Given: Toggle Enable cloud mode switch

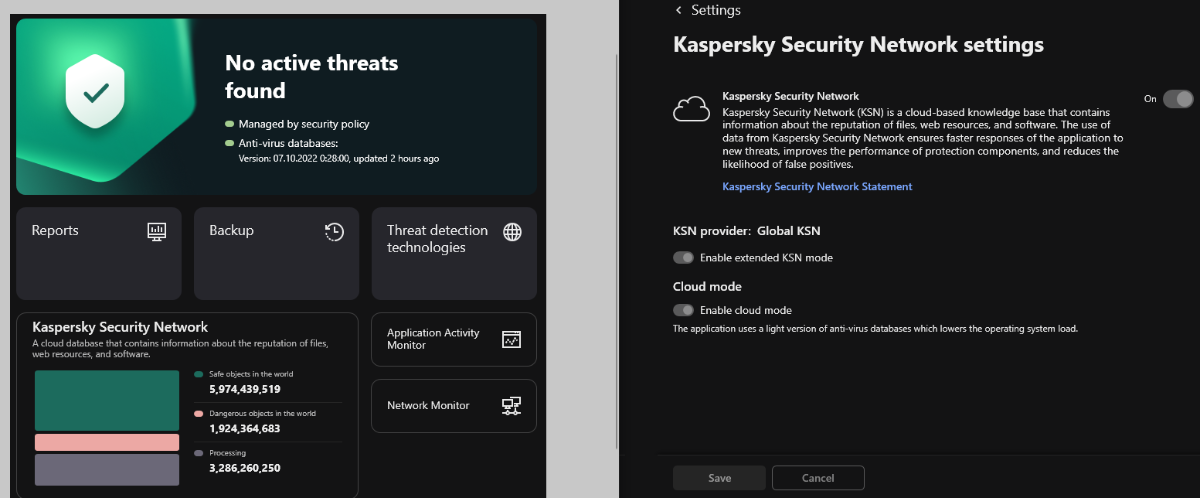Looking at the screenshot, I should [684, 310].
